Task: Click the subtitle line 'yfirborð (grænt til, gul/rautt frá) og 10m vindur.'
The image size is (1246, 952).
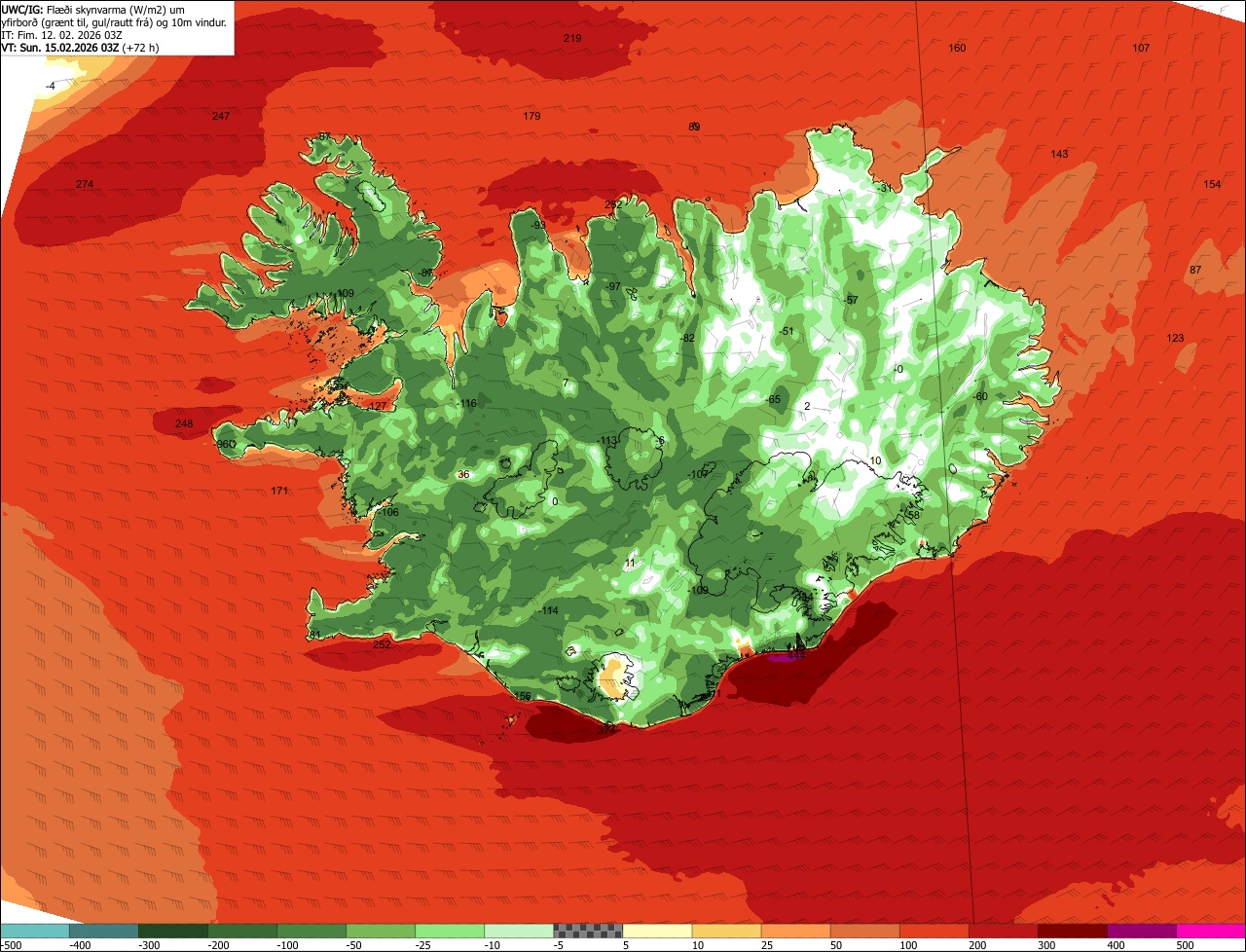Action: tap(114, 22)
